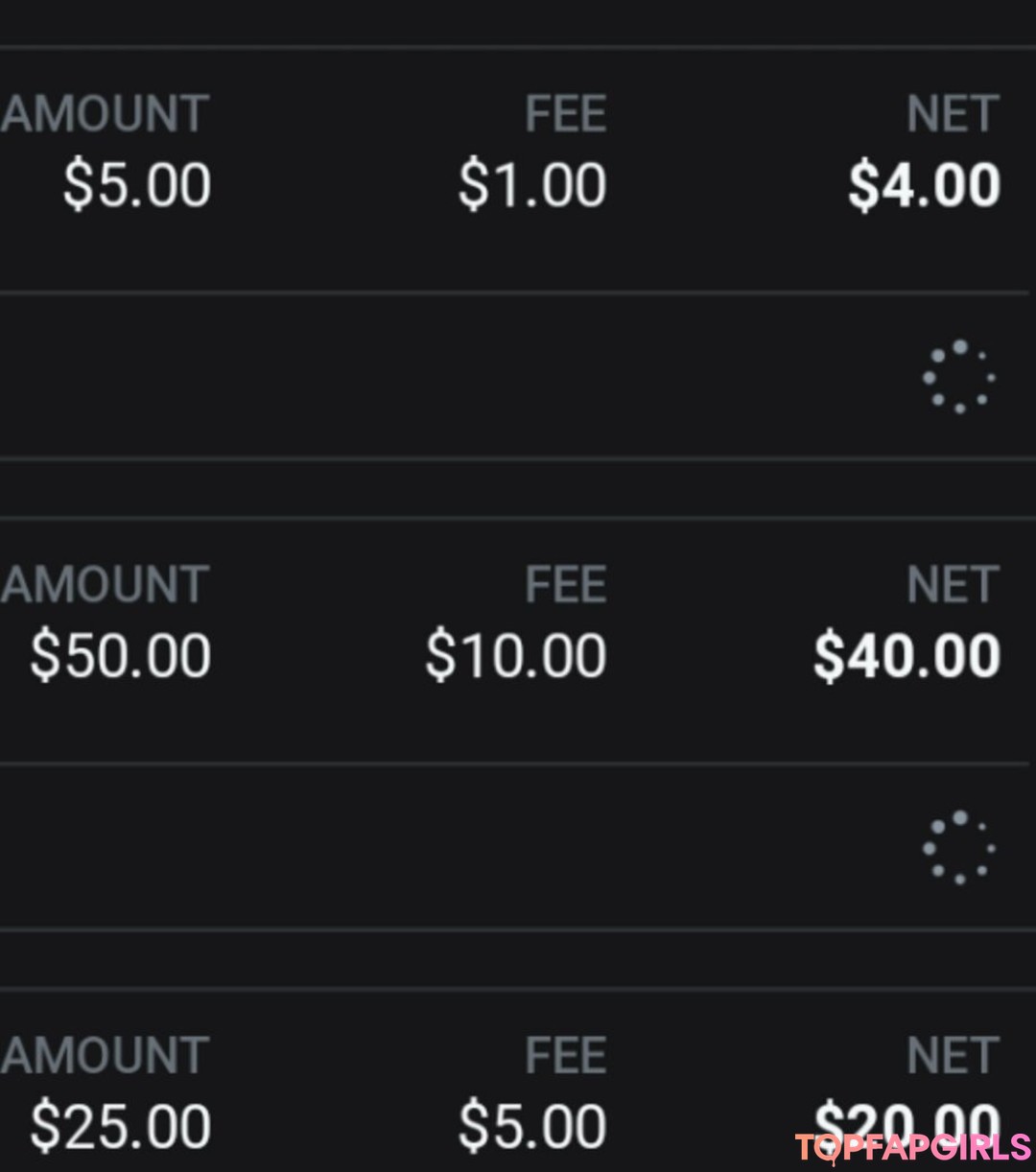Image resolution: width=1036 pixels, height=1172 pixels.
Task: Select the $20.00 net value
Action: [x=907, y=1122]
